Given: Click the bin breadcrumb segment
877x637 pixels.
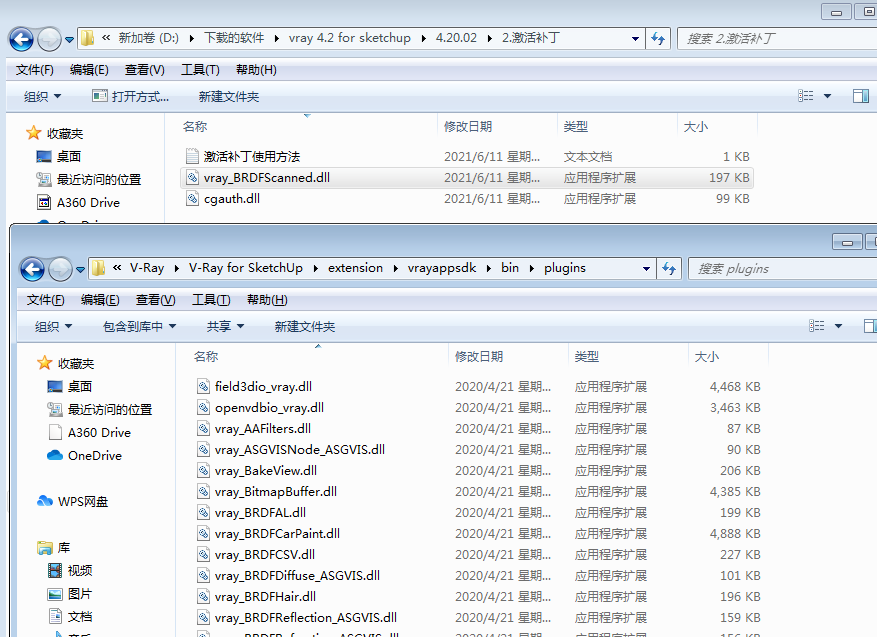Looking at the screenshot, I should pos(510,268).
